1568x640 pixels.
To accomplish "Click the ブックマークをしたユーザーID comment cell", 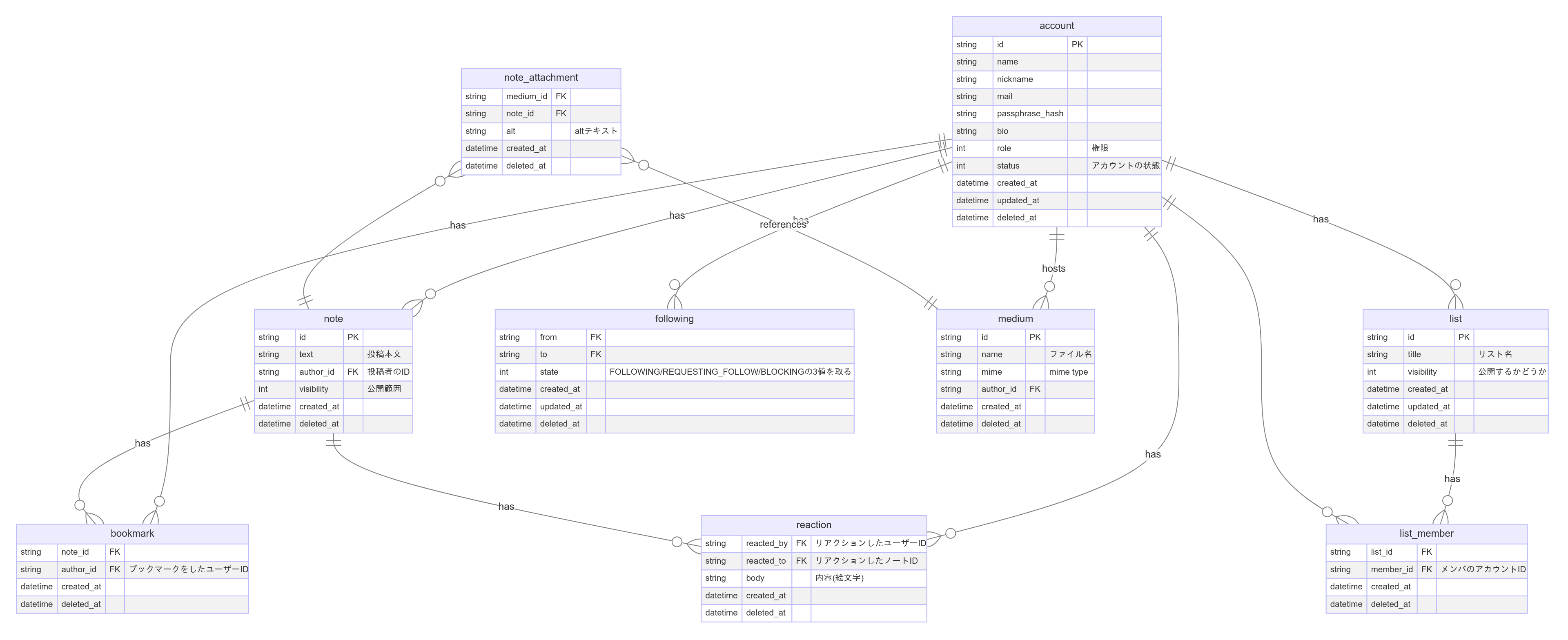I will tap(186, 569).
